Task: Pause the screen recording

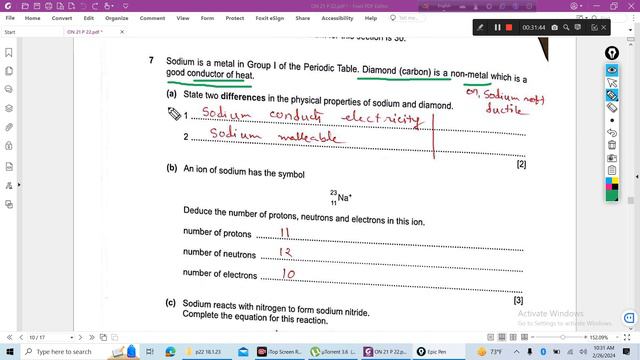Action: pyautogui.click(x=497, y=27)
